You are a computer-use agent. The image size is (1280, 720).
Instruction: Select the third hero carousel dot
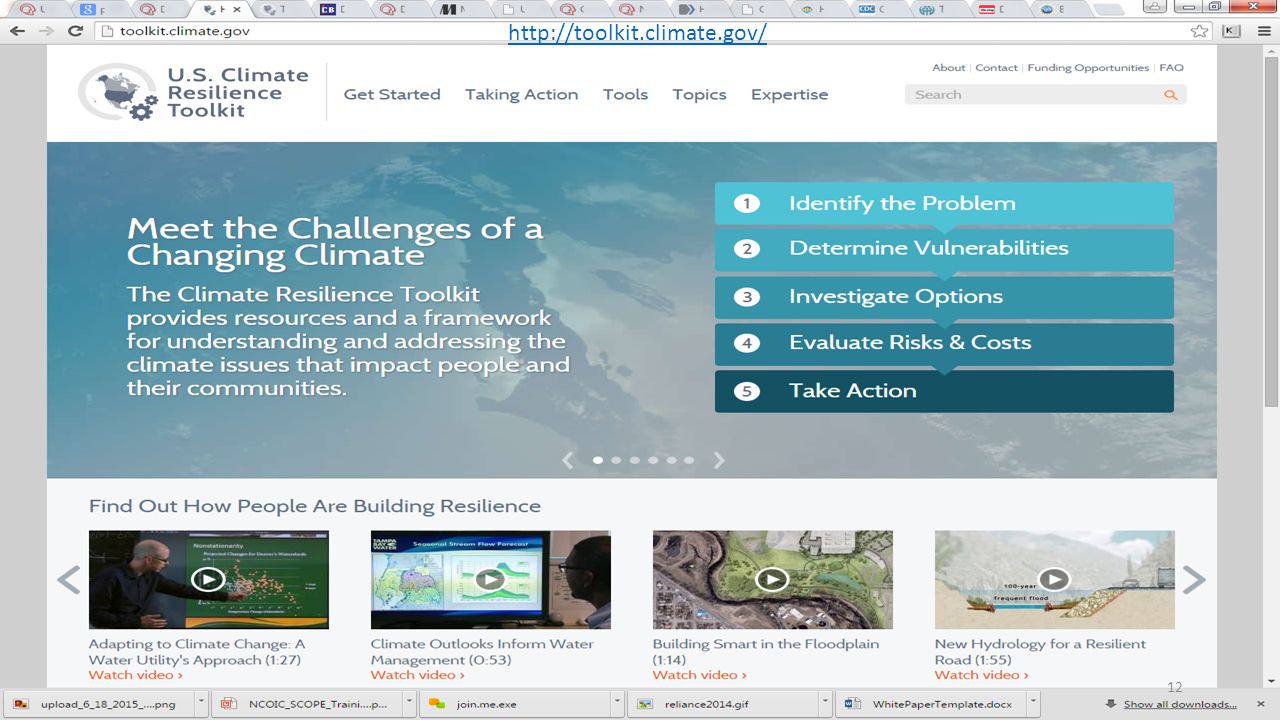click(634, 460)
